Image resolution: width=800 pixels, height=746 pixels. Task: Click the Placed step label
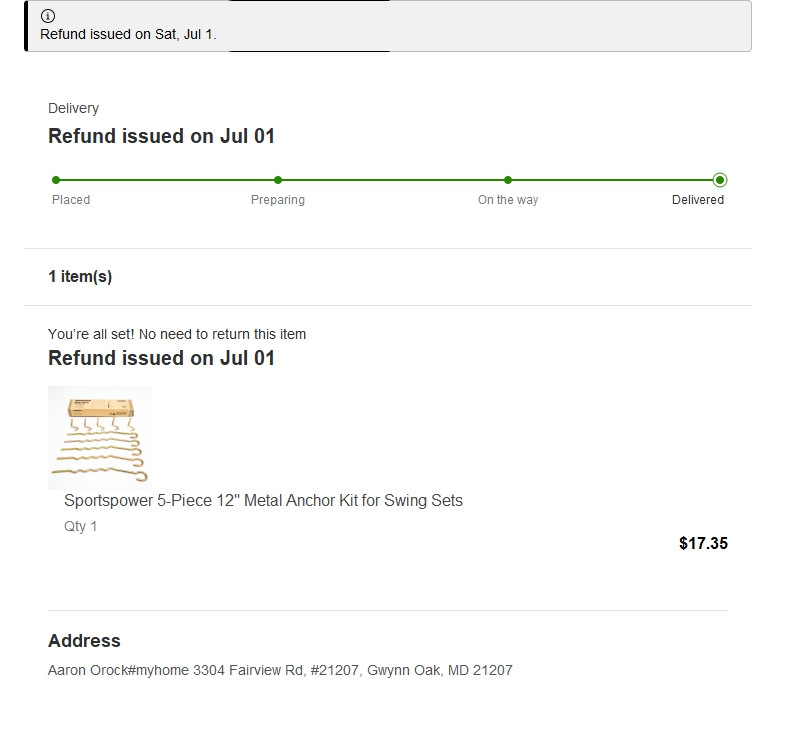pyautogui.click(x=71, y=200)
